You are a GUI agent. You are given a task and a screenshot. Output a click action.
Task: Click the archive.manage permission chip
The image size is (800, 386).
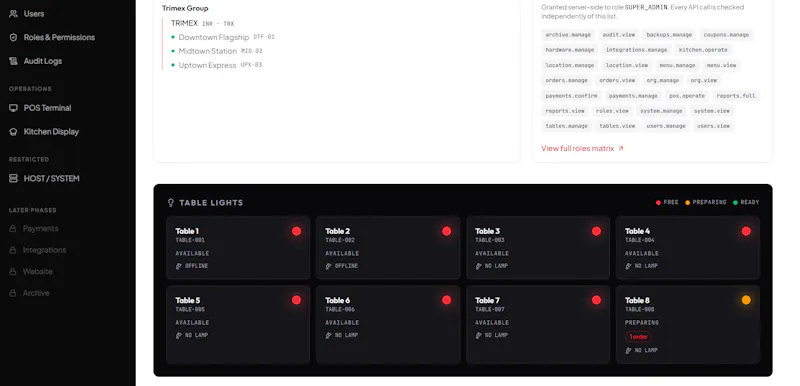click(x=568, y=35)
